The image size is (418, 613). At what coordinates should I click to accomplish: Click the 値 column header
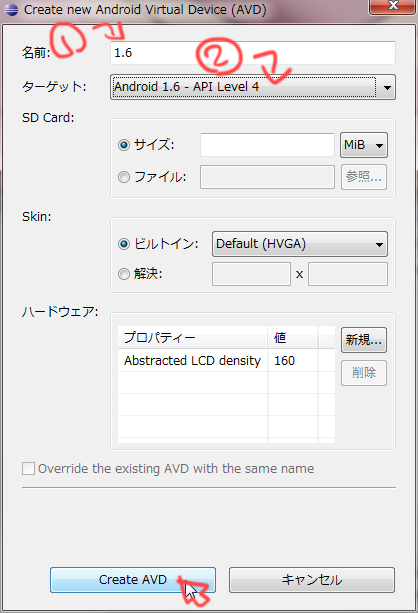point(292,337)
